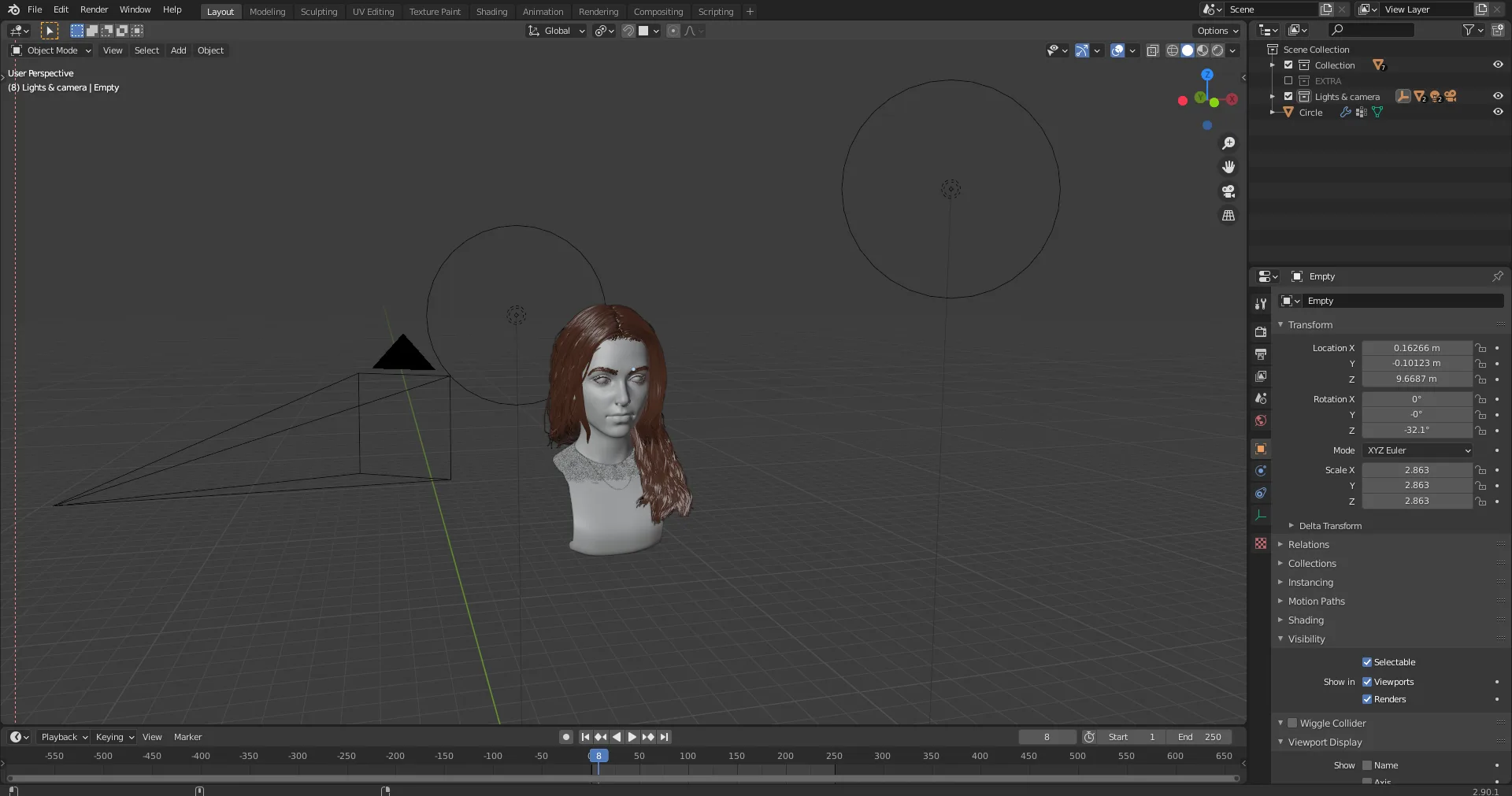Viewport: 1512px width, 796px height.
Task: Open the Keying popover in timeline
Action: tap(114, 737)
